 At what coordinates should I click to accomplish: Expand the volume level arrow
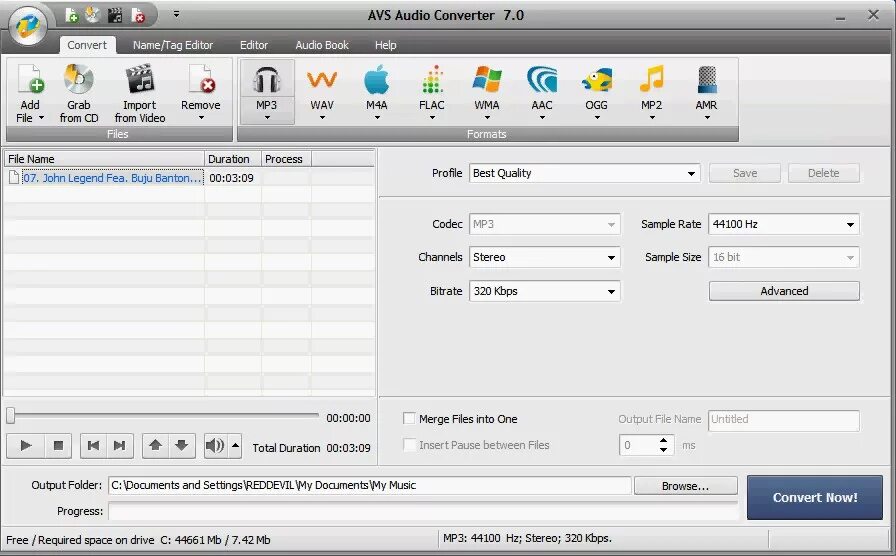(x=235, y=445)
